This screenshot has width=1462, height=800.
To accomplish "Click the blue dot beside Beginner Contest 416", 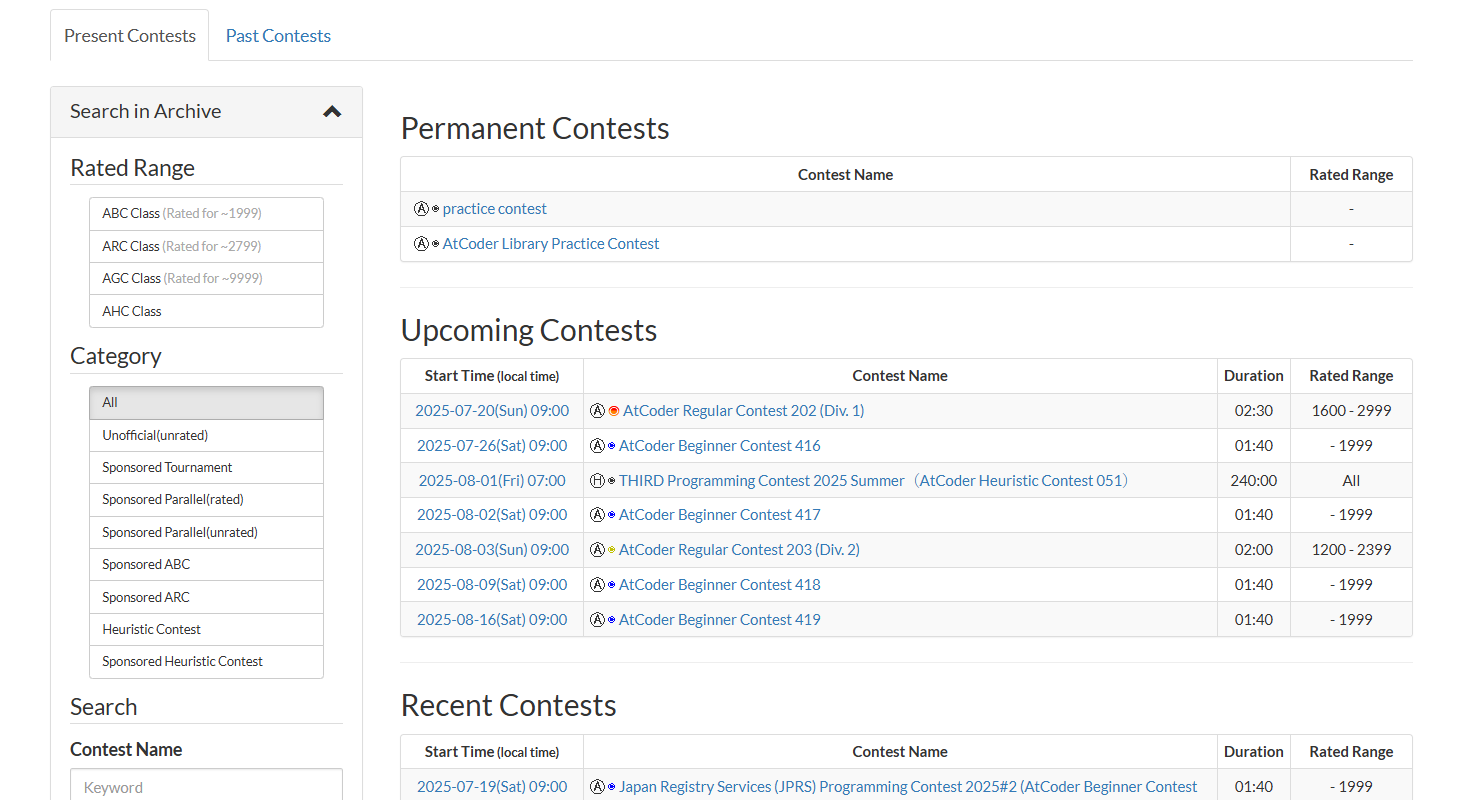I will tap(611, 446).
